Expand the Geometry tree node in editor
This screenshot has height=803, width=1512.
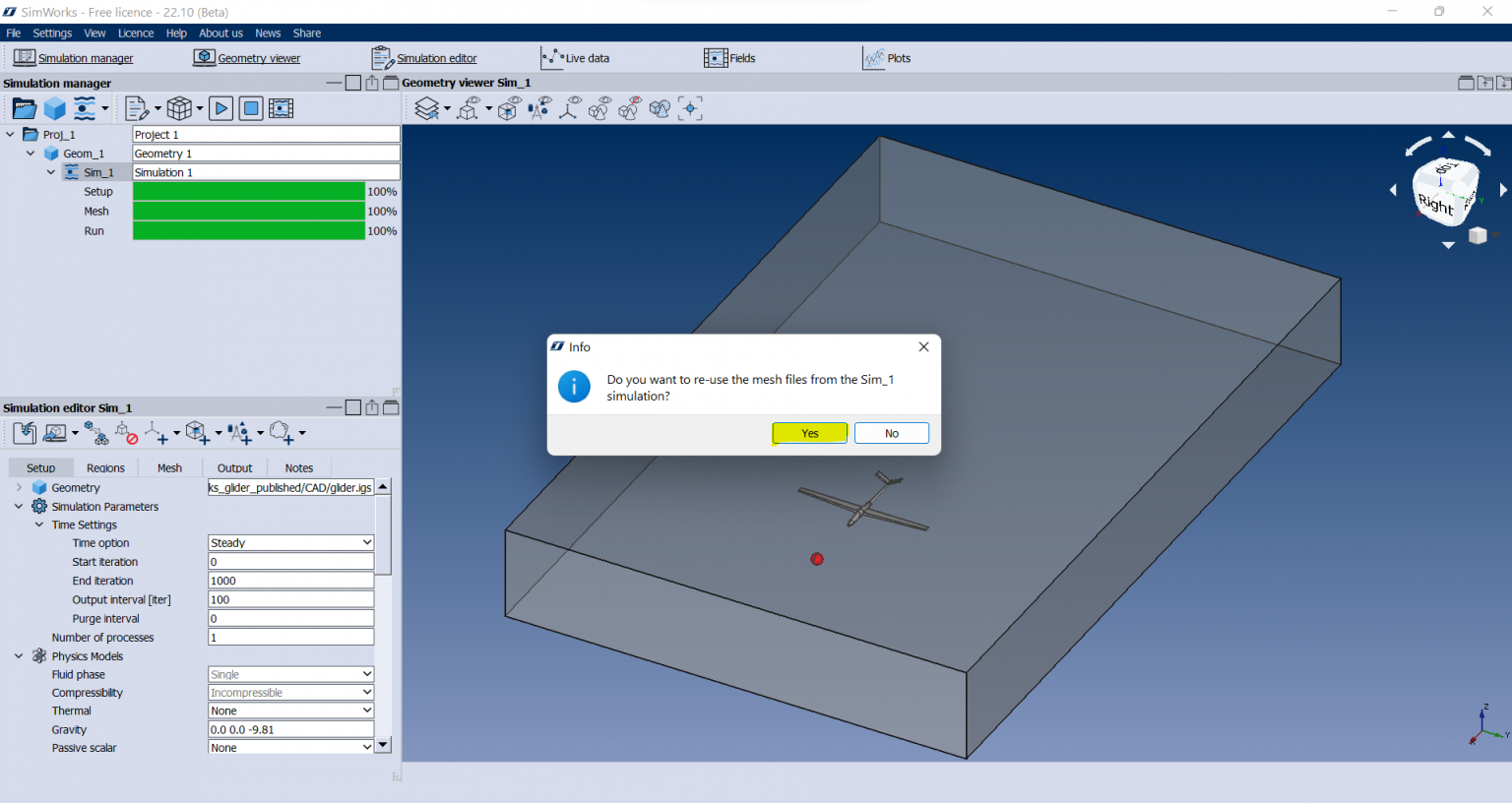click(19, 487)
